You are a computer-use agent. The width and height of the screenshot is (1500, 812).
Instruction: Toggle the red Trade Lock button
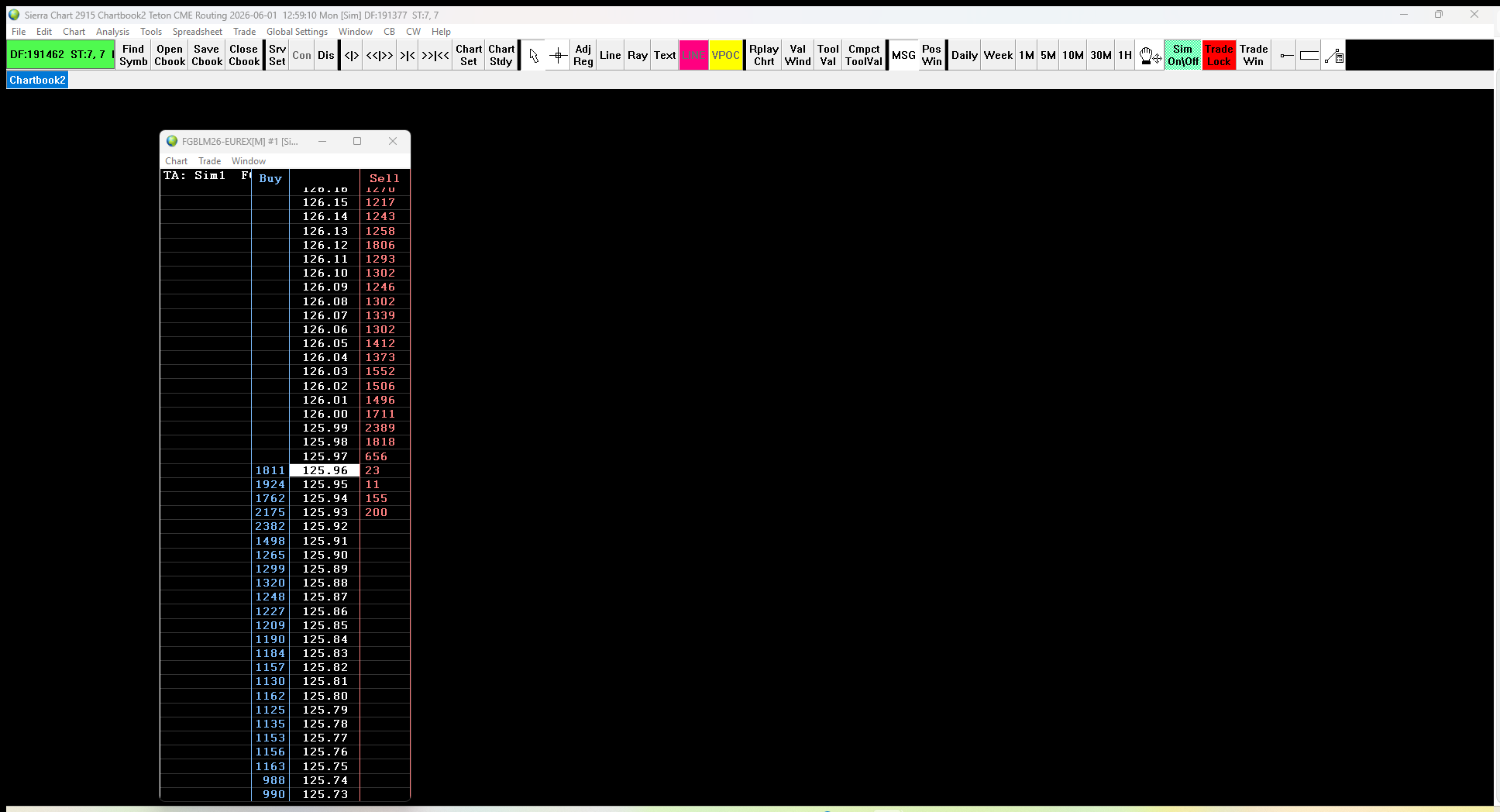click(x=1219, y=55)
